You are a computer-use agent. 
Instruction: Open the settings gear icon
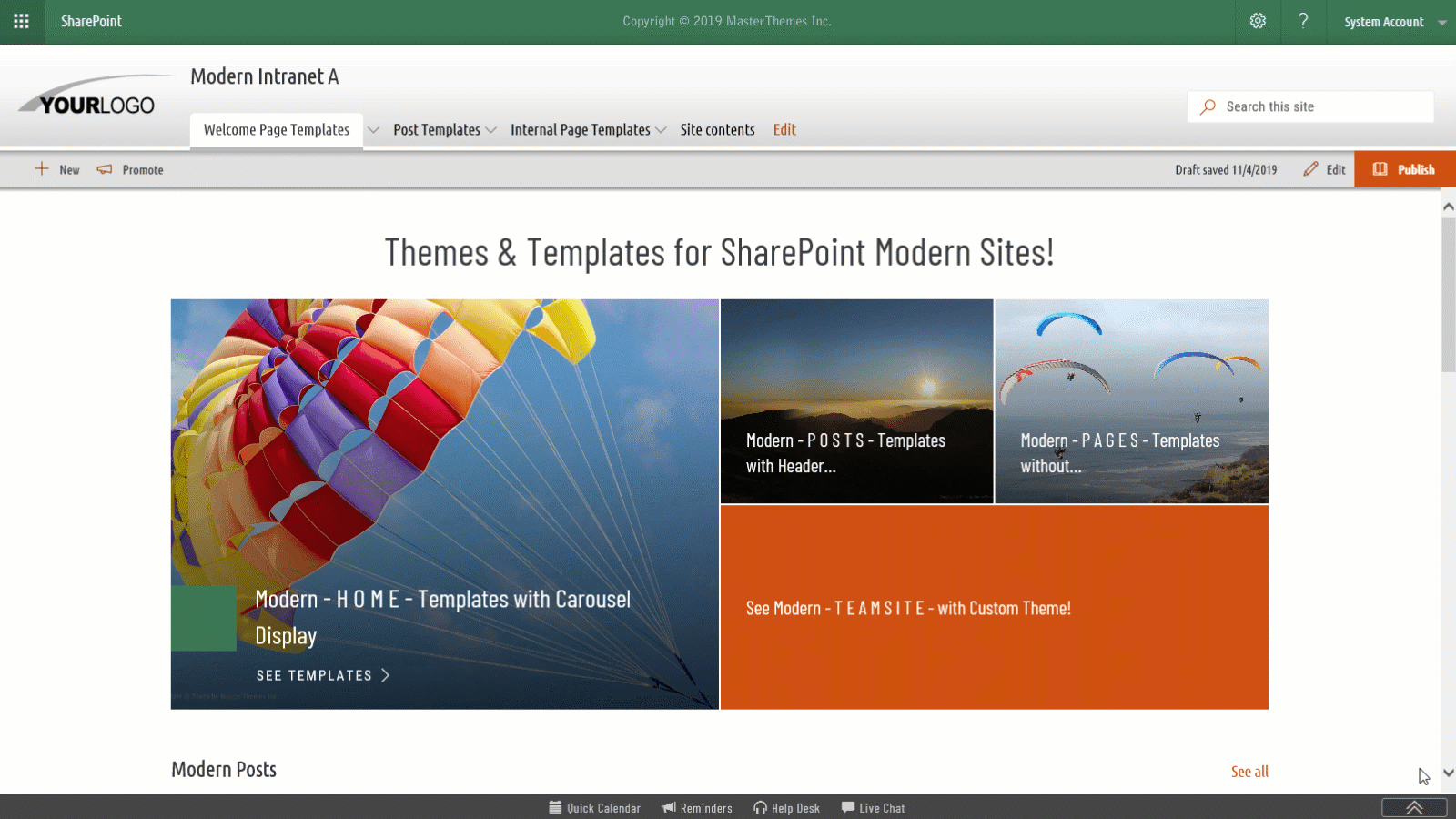click(x=1258, y=21)
